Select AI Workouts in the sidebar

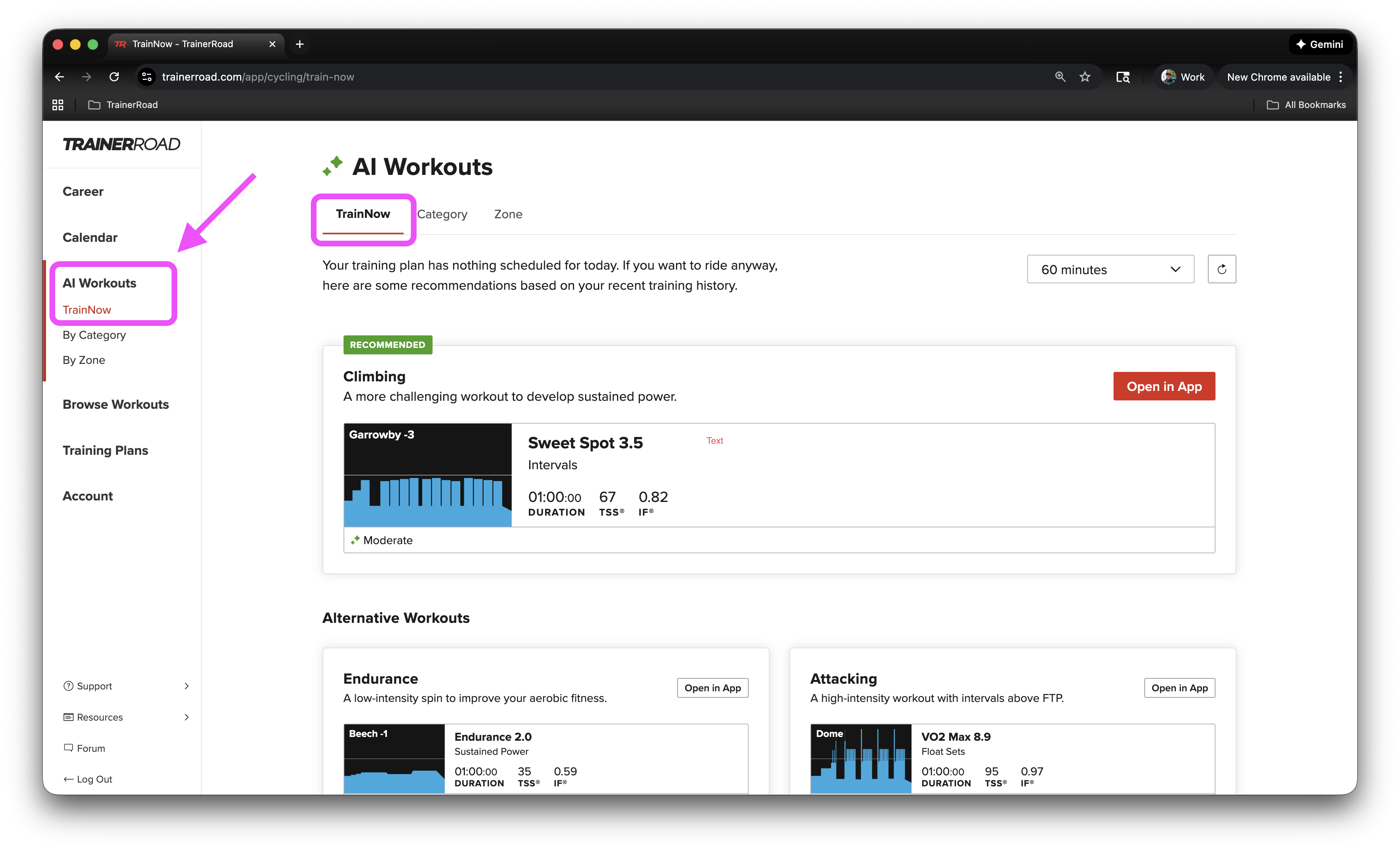pos(99,283)
